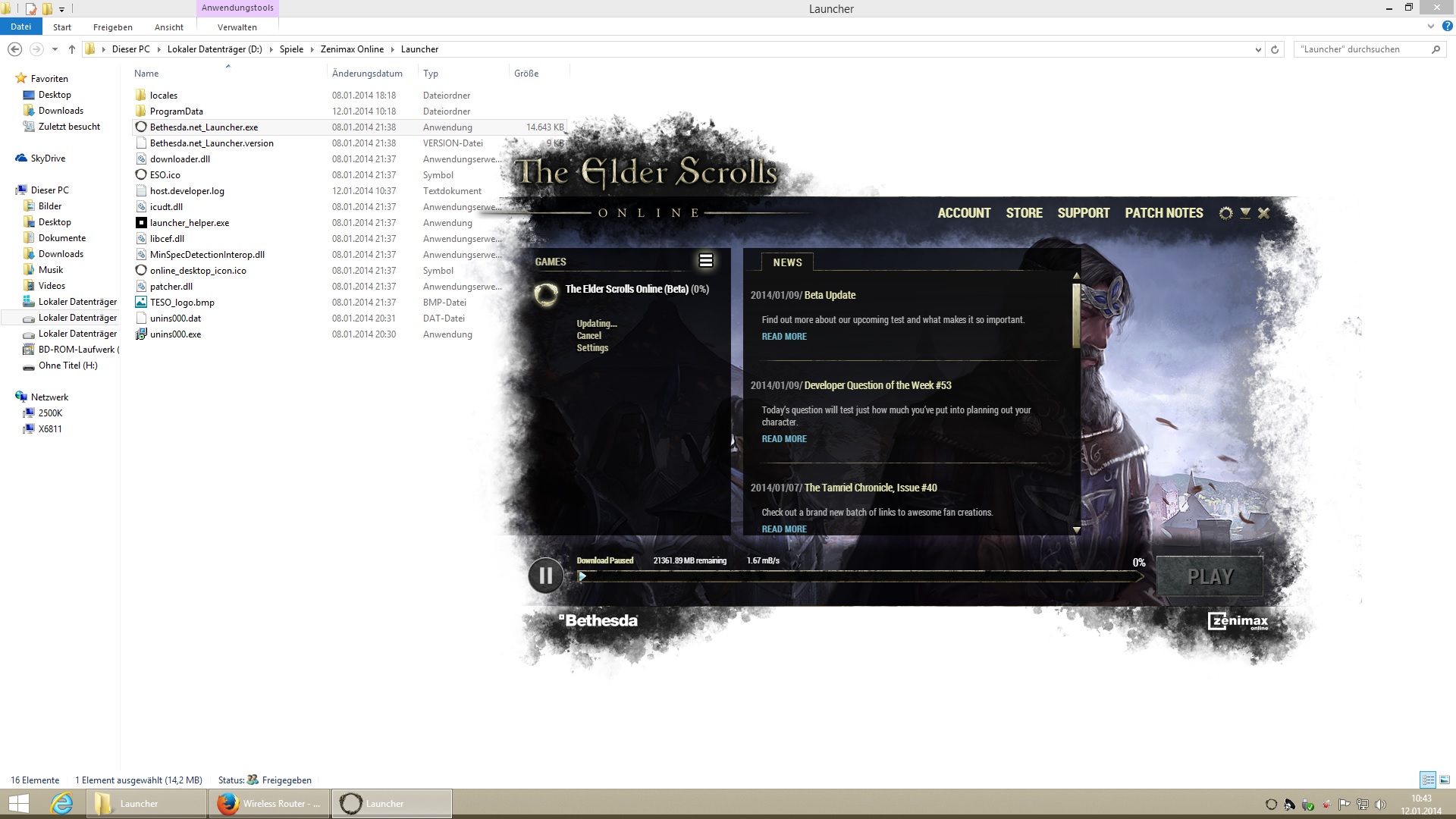Open the Games list menu icon

705,261
